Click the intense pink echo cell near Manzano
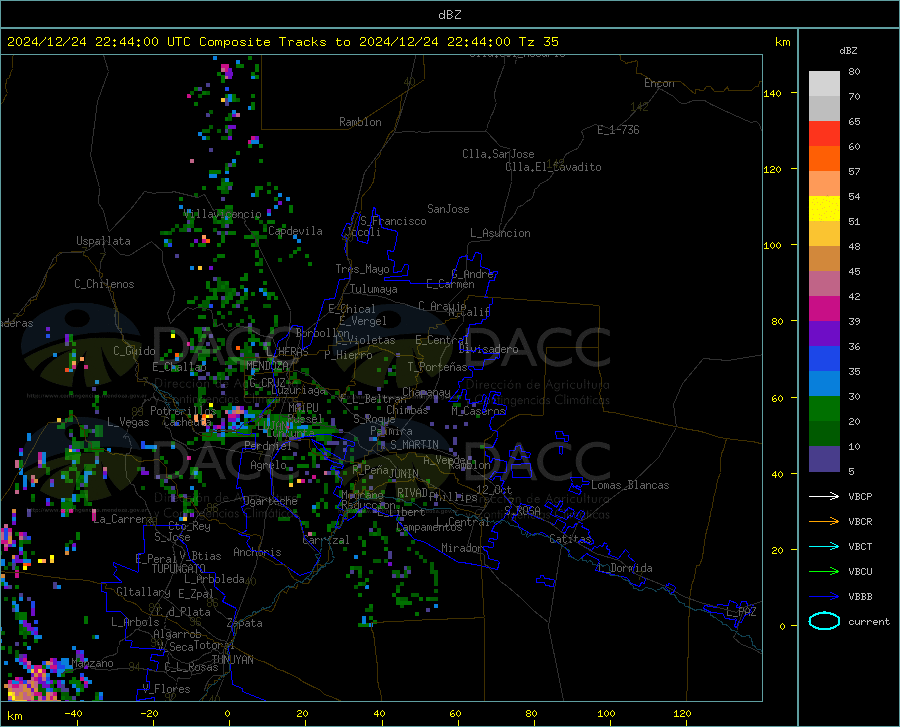Image resolution: width=900 pixels, height=727 pixels. click(30, 683)
